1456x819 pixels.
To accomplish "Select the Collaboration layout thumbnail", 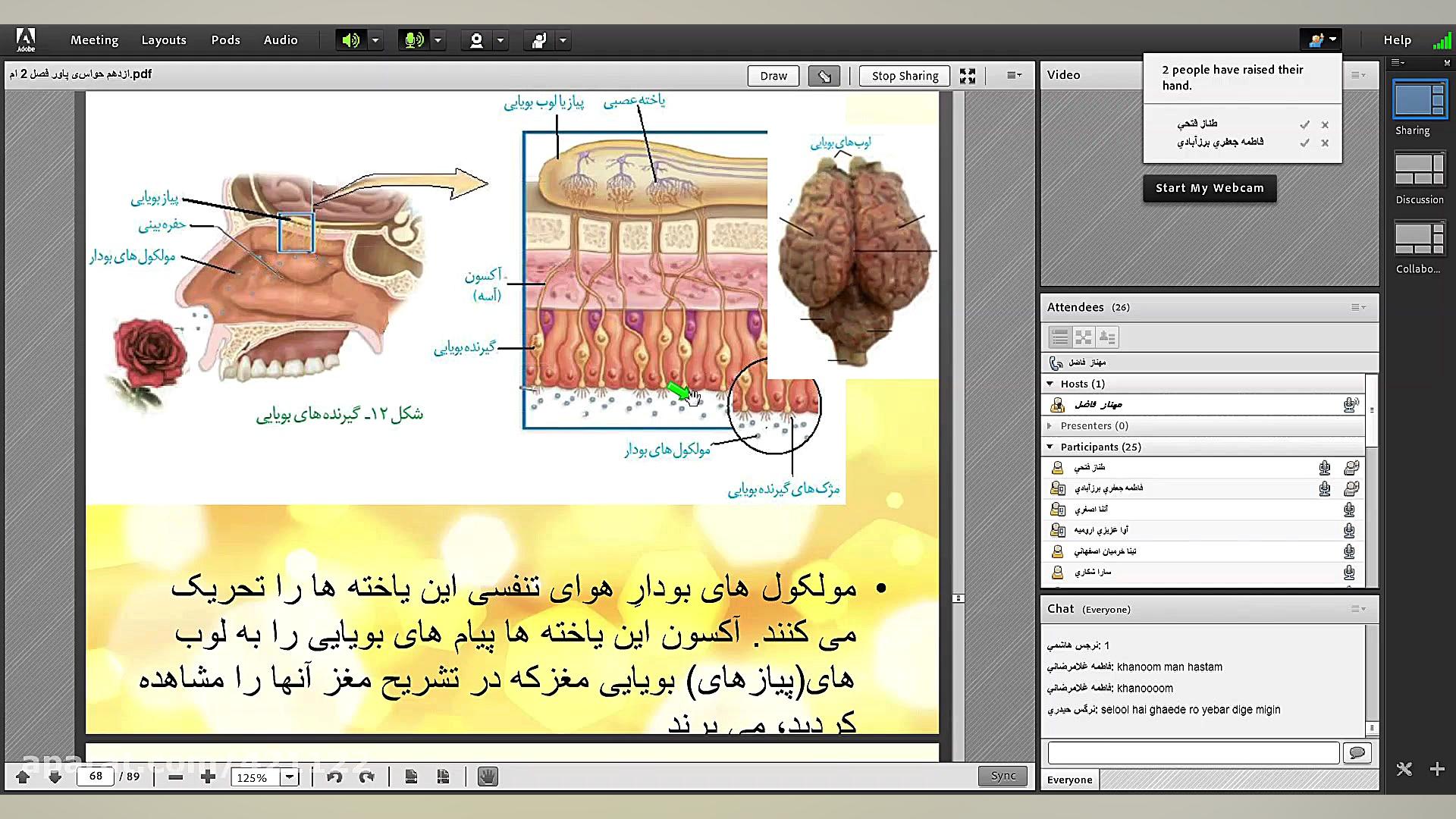I will coord(1420,239).
